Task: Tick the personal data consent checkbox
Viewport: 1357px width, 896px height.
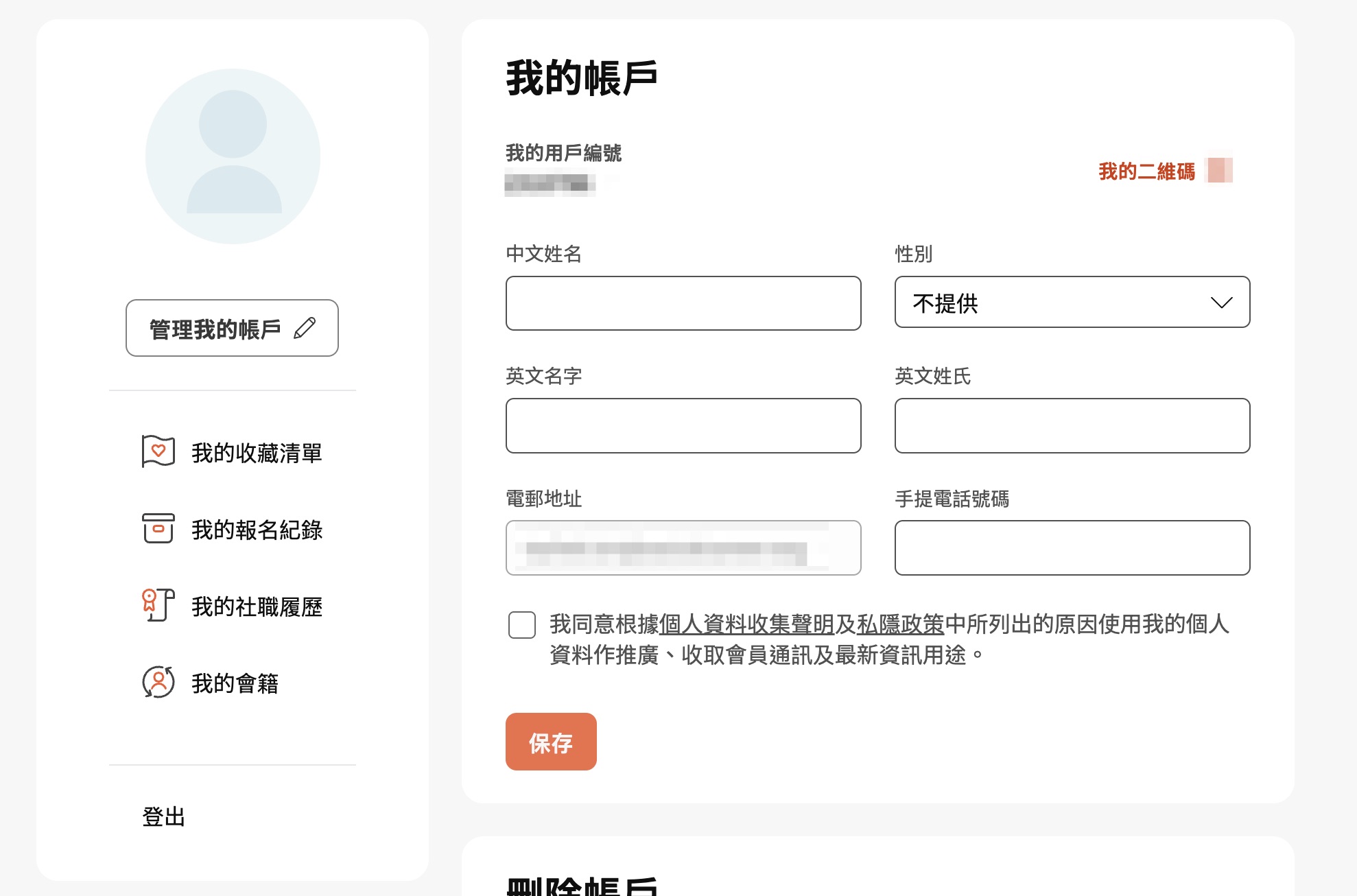Action: (522, 625)
